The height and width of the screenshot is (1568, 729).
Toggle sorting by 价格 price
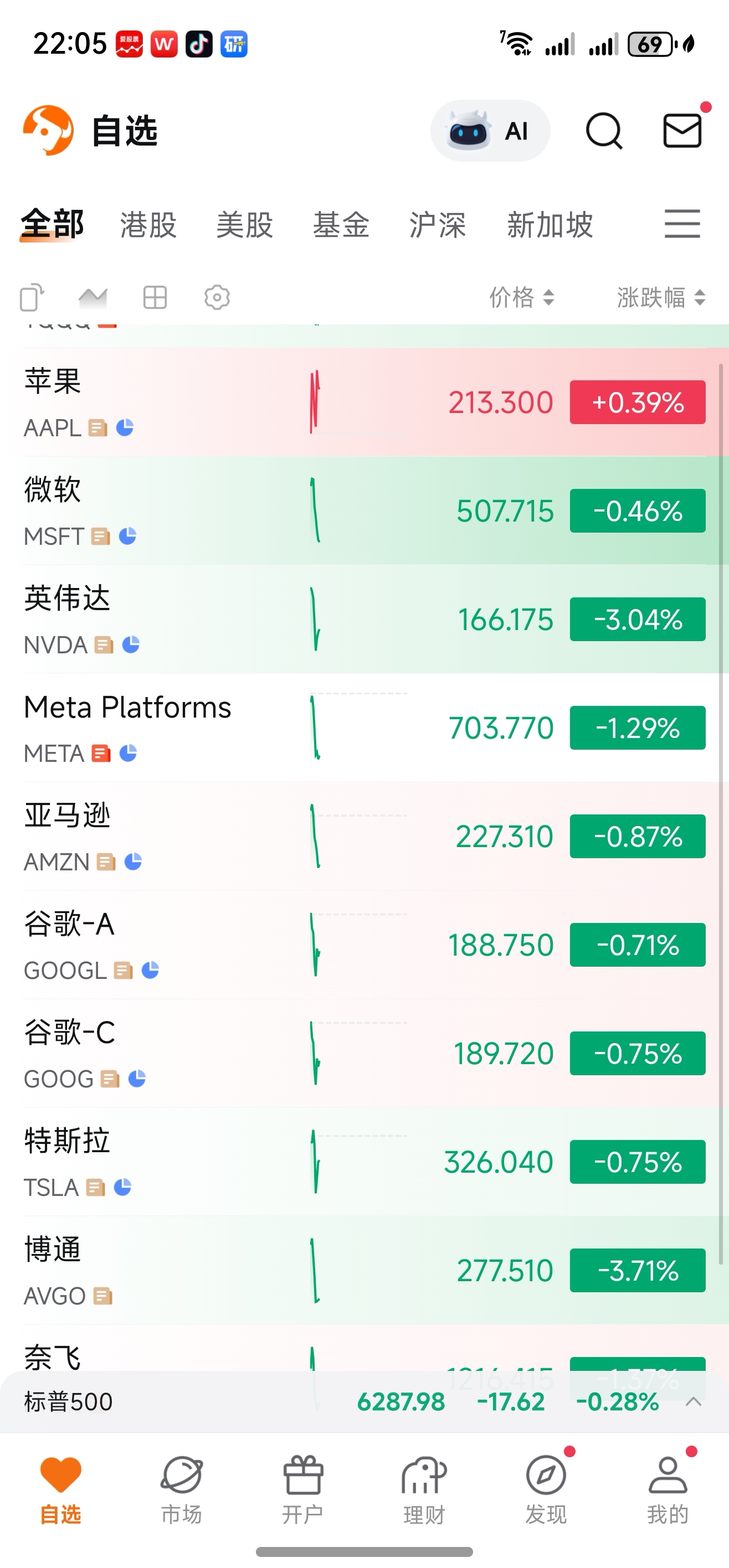click(522, 298)
